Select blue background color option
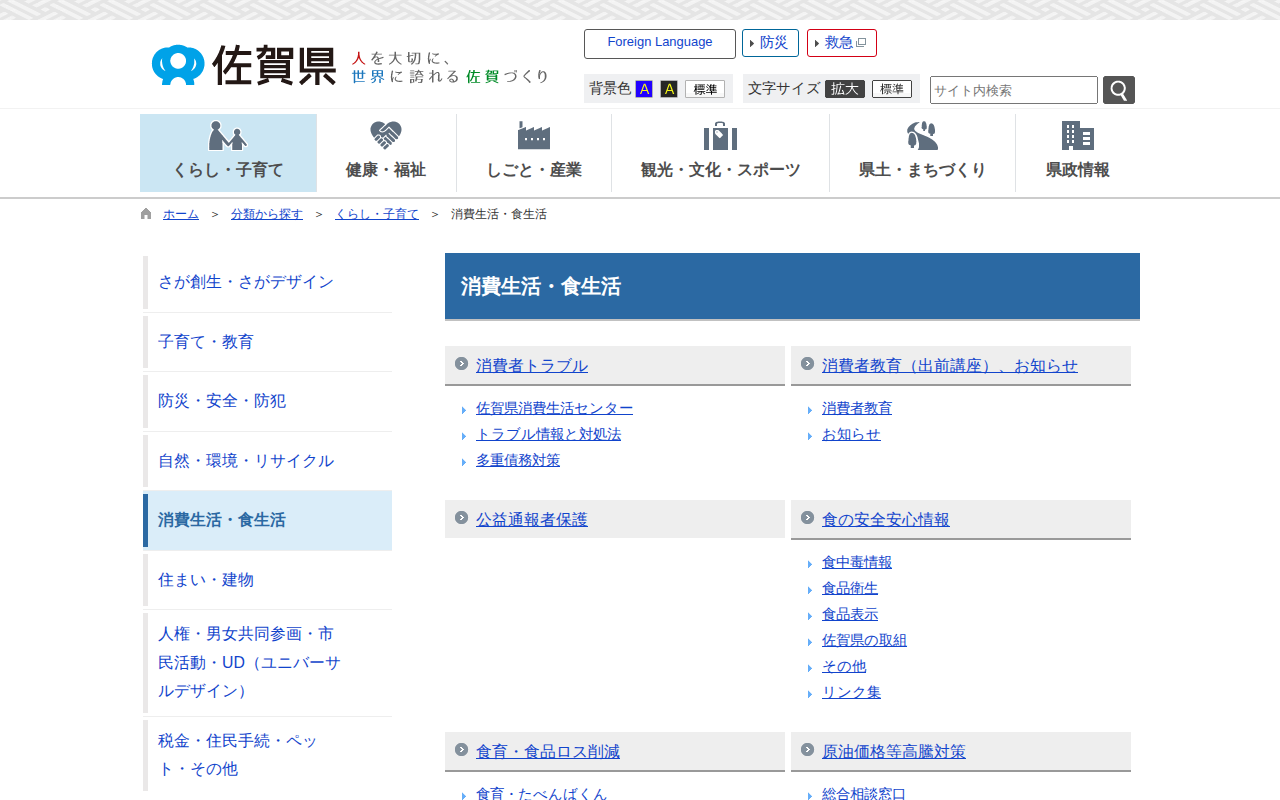Image resolution: width=1280 pixels, height=800 pixels. tap(644, 89)
